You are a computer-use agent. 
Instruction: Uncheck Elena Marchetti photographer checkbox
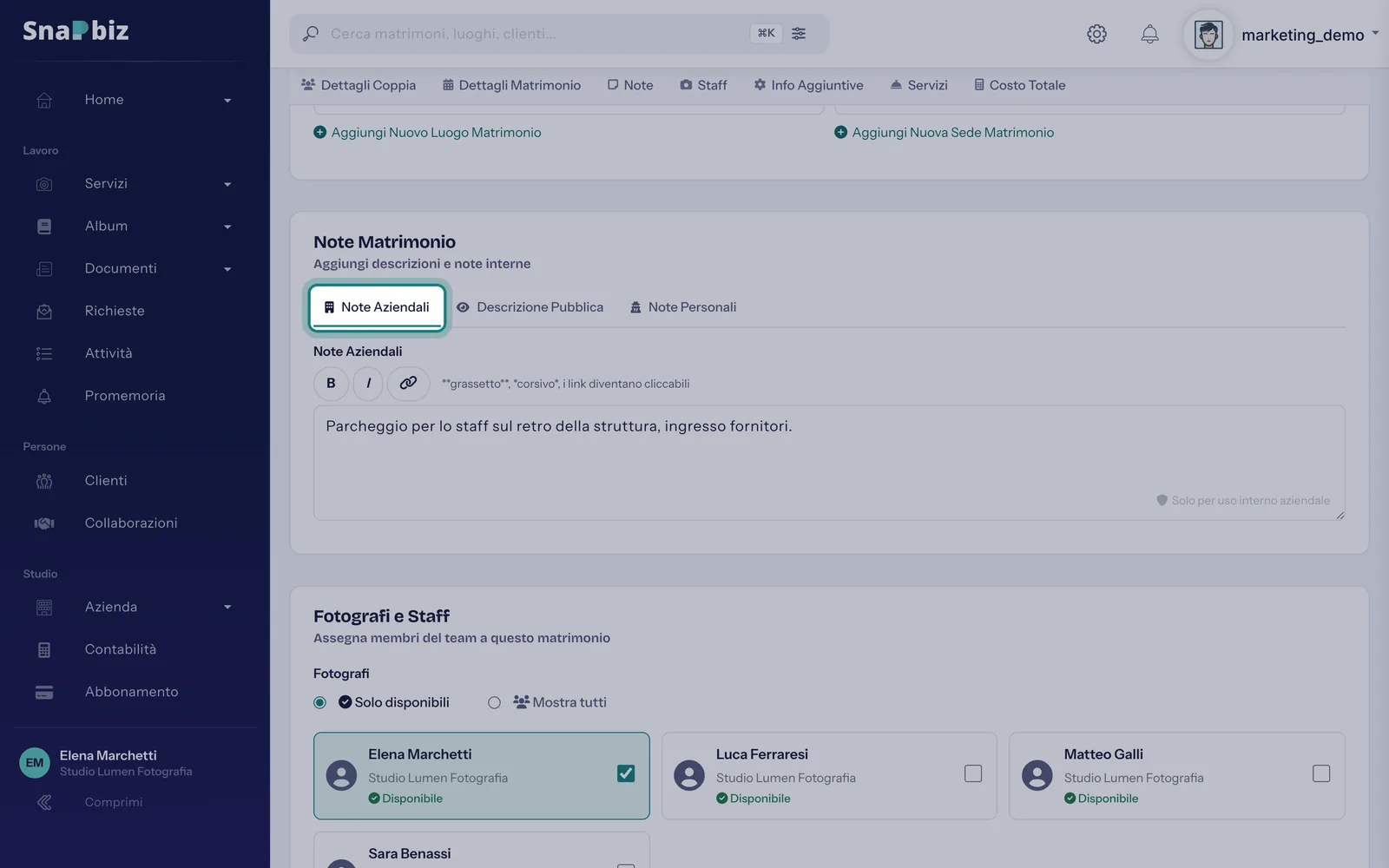coord(626,773)
